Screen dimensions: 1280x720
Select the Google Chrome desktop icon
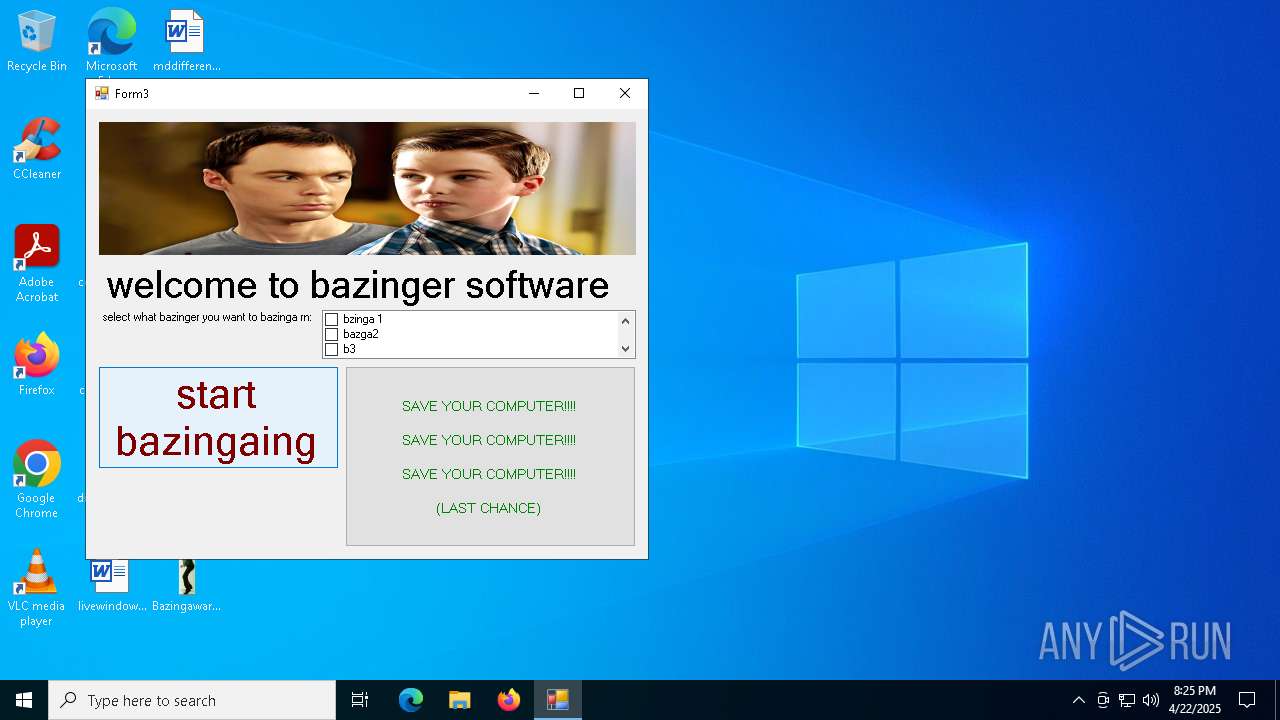tap(37, 480)
